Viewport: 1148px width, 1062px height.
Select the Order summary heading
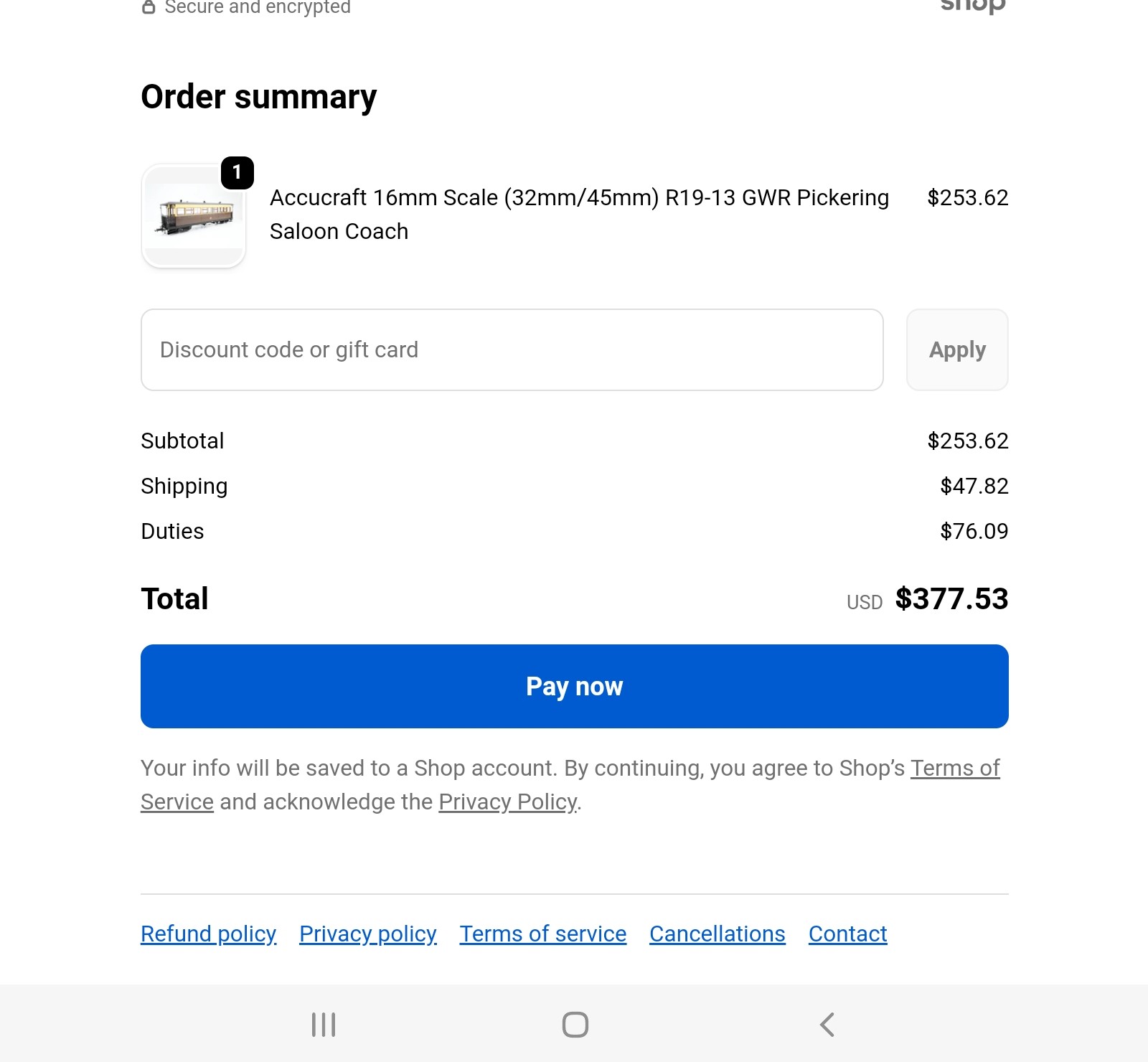(258, 97)
